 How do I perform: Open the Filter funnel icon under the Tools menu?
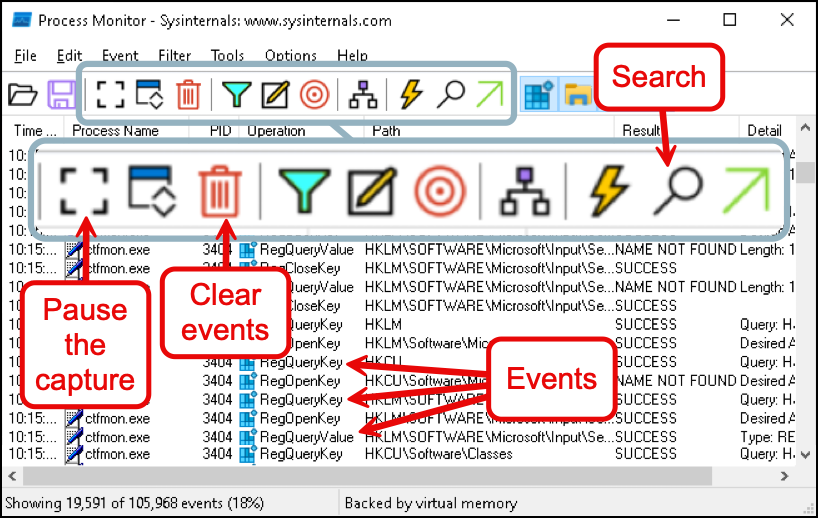pyautogui.click(x=236, y=95)
